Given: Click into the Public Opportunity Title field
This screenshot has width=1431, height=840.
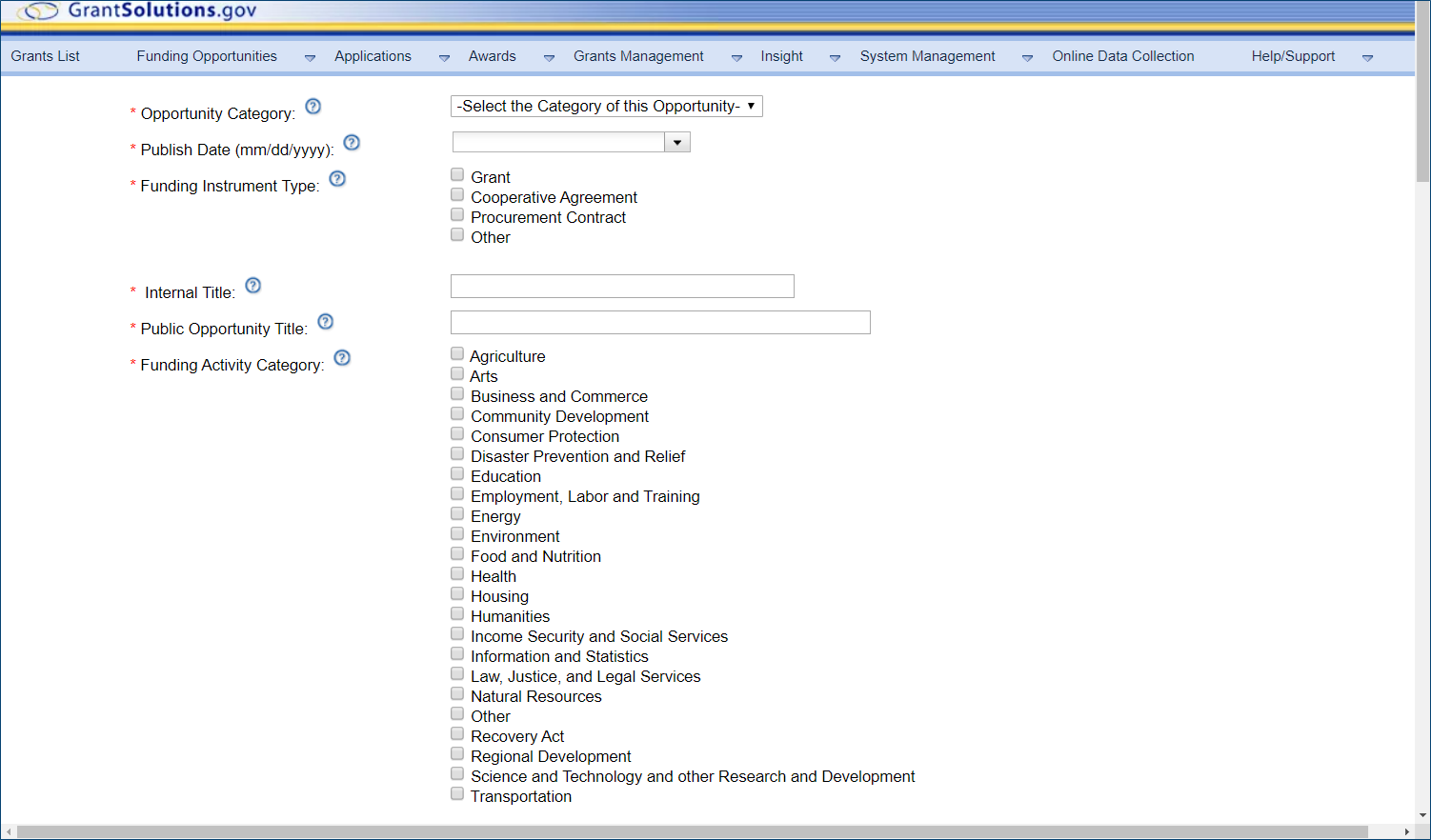Looking at the screenshot, I should click(660, 323).
